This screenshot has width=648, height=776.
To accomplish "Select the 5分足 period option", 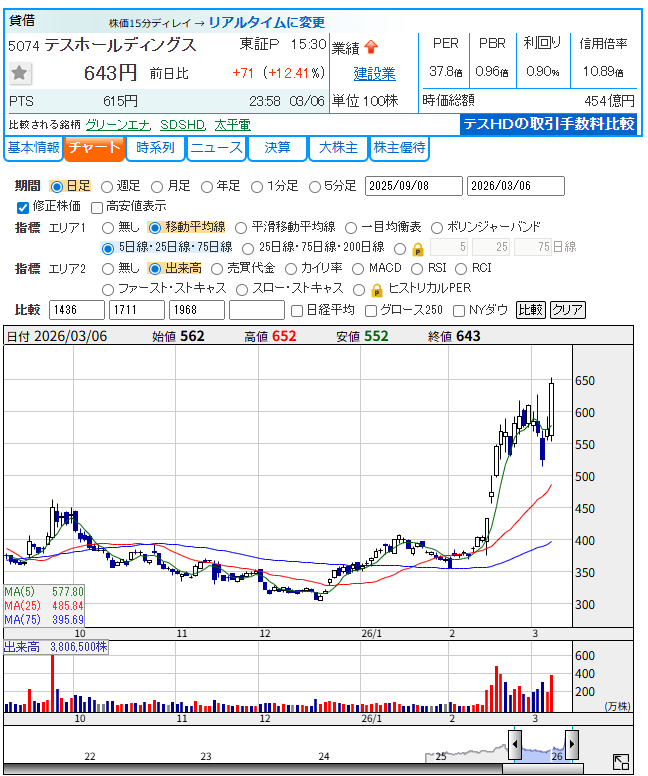I will pyautogui.click(x=315, y=187).
